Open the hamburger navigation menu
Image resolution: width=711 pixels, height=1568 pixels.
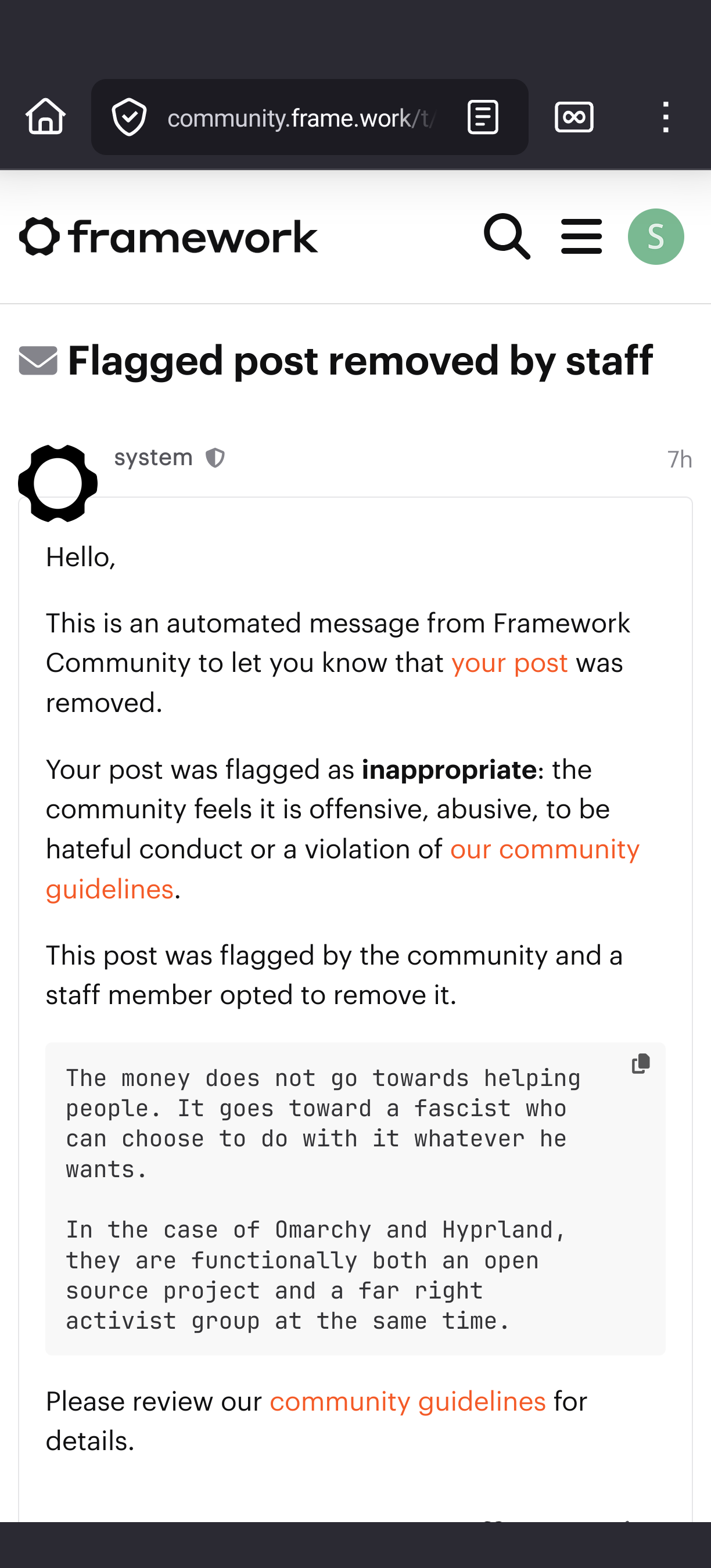pyautogui.click(x=581, y=237)
